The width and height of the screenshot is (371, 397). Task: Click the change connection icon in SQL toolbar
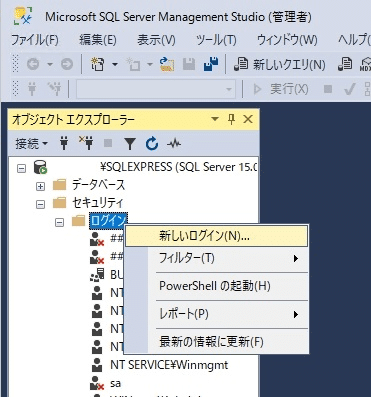[x=54, y=89]
